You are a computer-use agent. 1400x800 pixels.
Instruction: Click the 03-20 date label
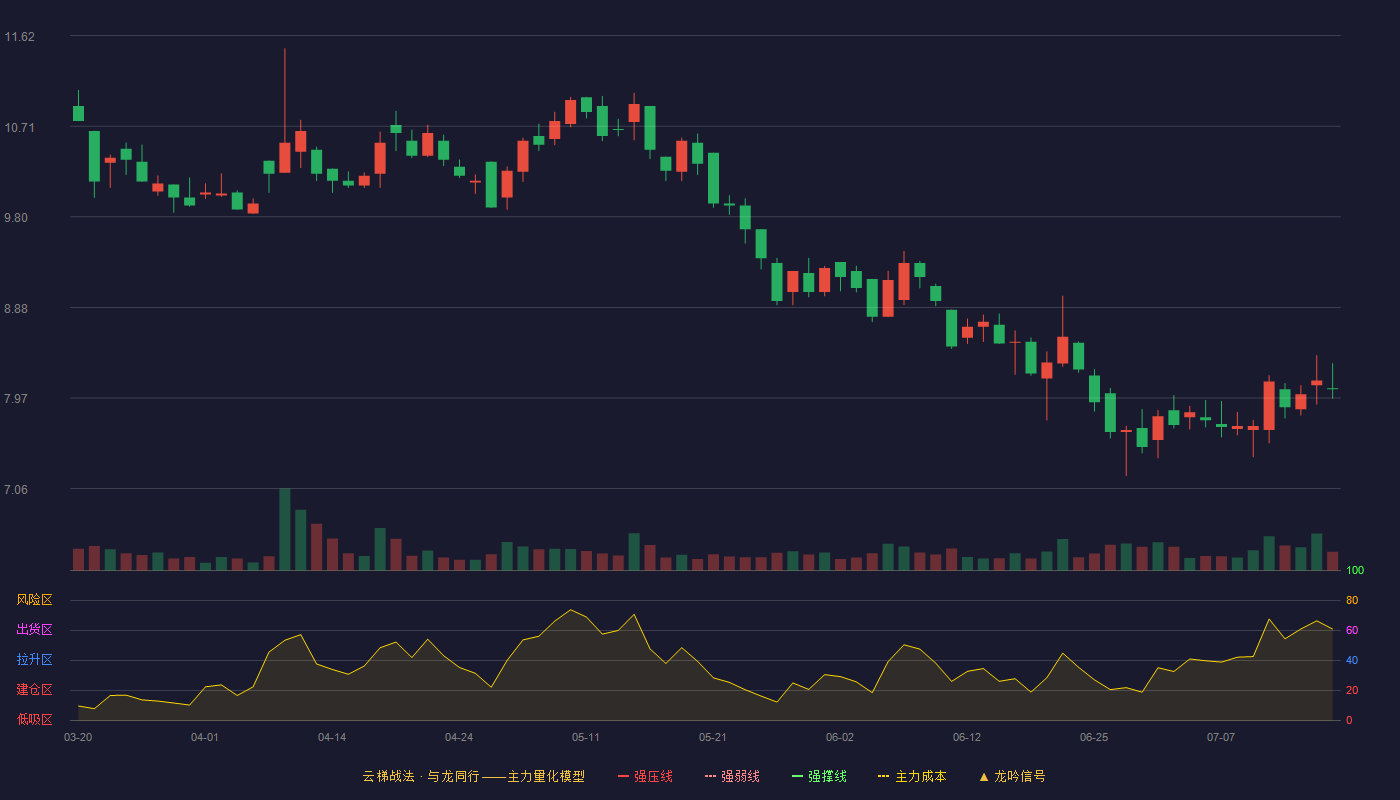[x=78, y=737]
